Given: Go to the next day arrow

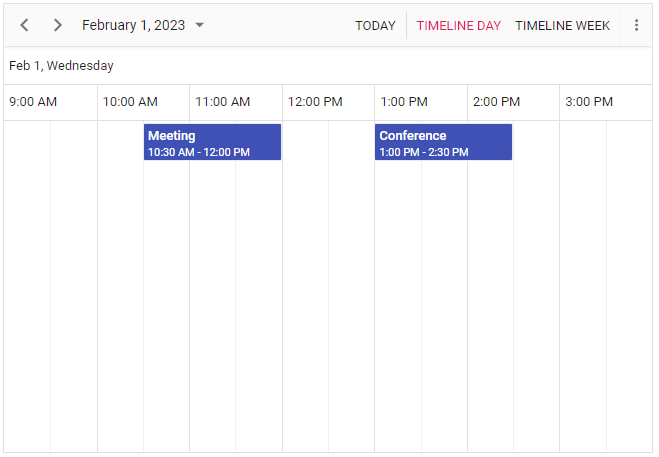Looking at the screenshot, I should coord(58,25).
